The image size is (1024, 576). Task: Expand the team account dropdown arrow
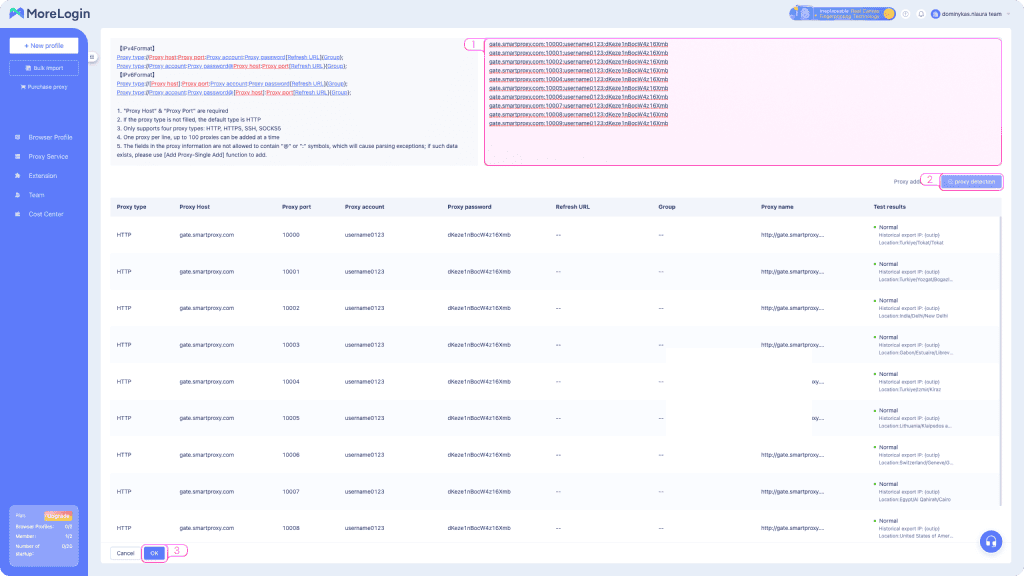(x=1008, y=14)
